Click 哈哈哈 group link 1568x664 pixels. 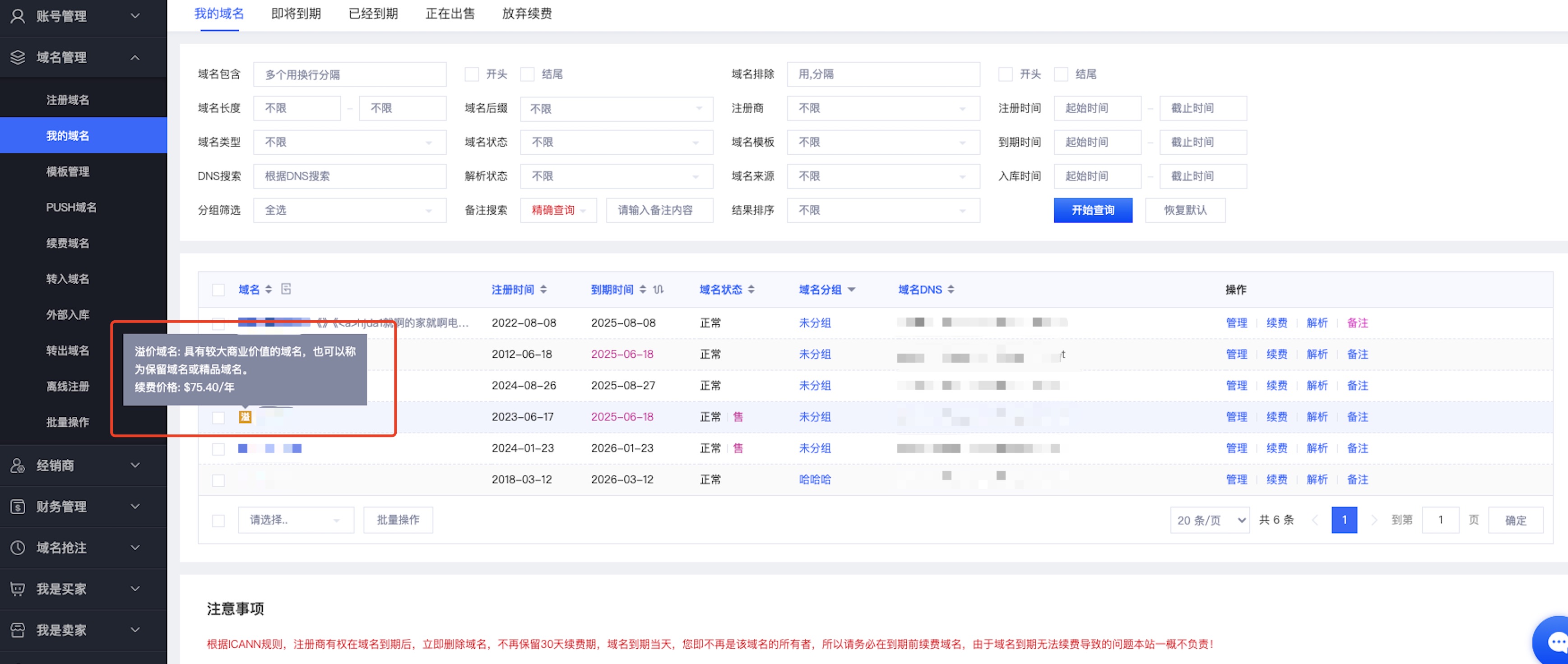tap(814, 480)
